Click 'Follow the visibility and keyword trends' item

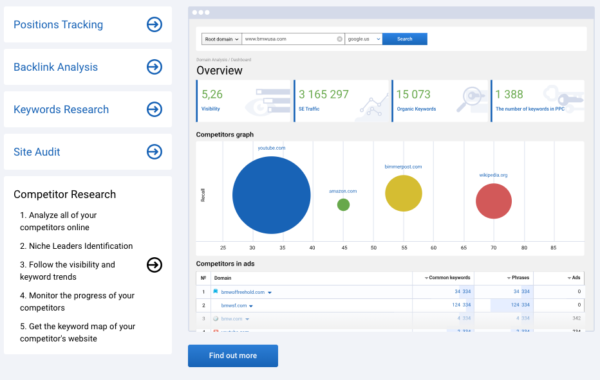[x=67, y=271]
